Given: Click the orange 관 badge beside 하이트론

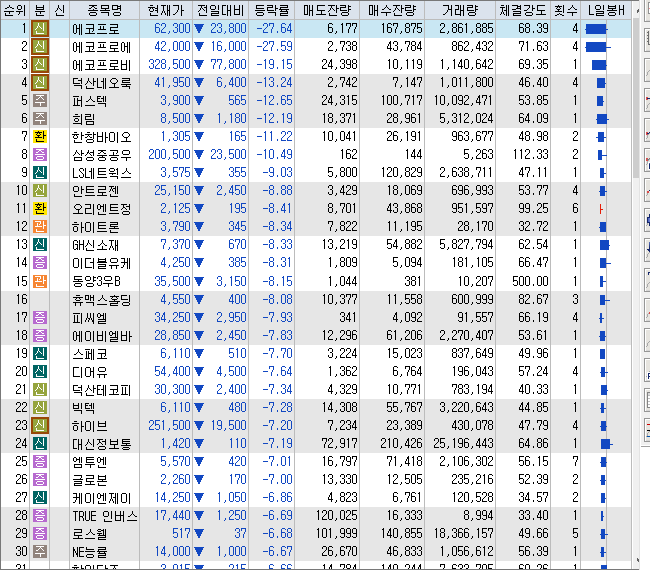Looking at the screenshot, I should coord(40,227).
